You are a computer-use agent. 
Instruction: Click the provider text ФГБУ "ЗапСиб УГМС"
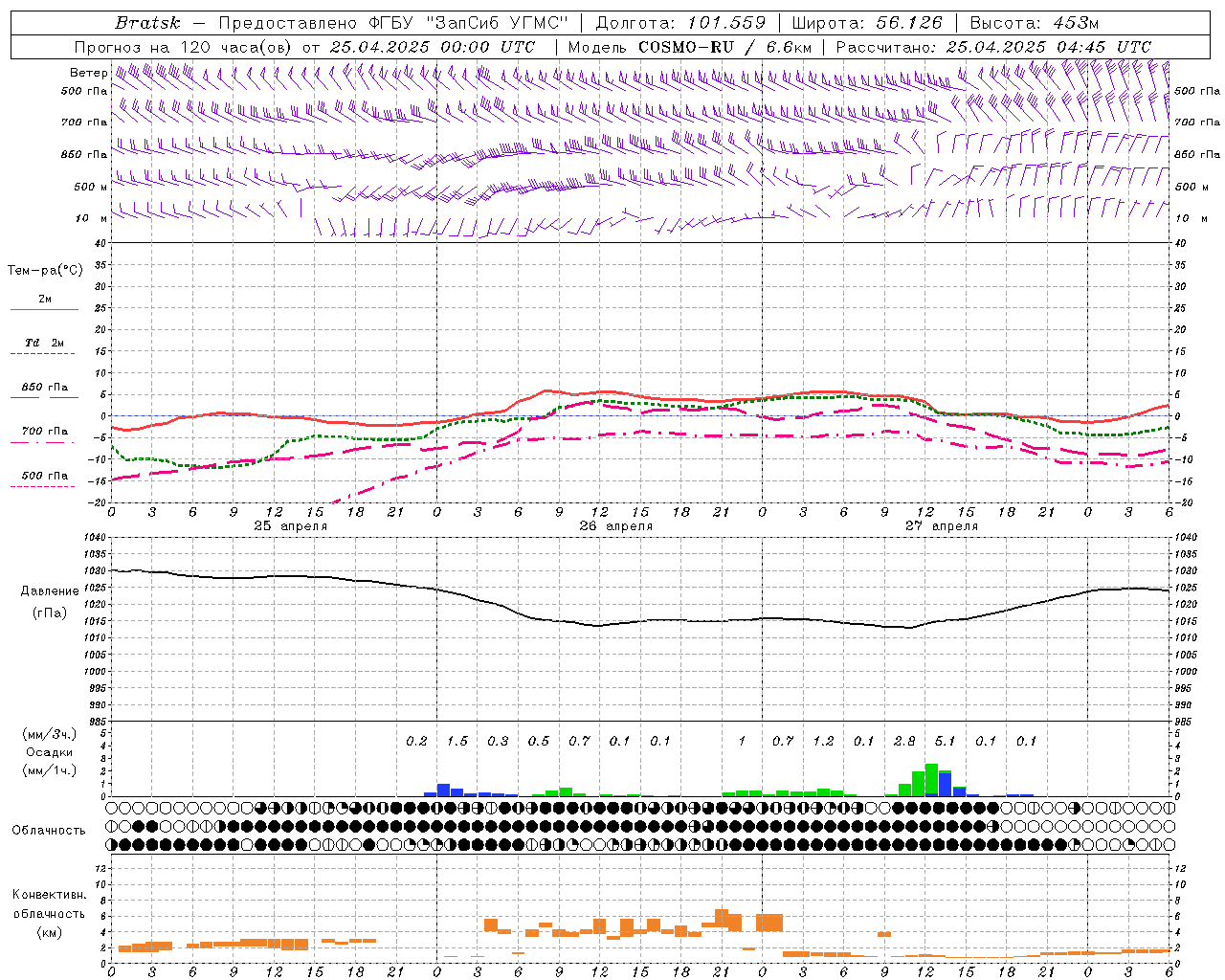tap(468, 23)
